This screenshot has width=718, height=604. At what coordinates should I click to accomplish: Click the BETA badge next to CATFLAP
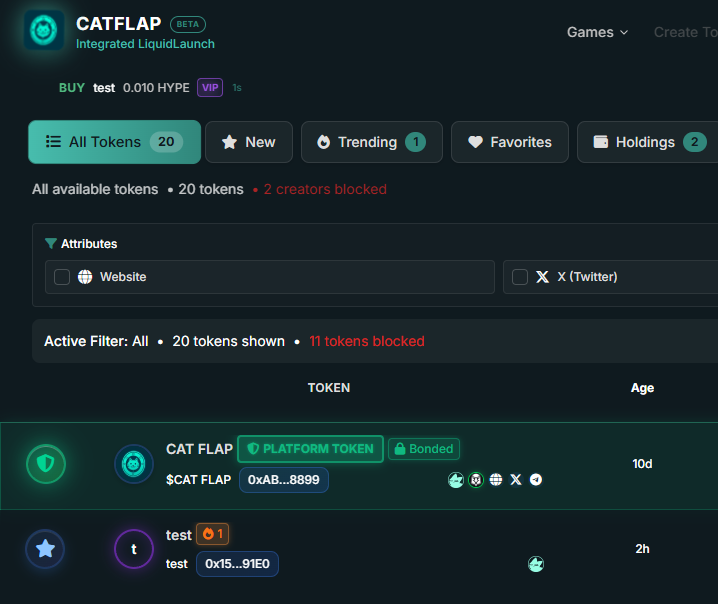tap(188, 24)
